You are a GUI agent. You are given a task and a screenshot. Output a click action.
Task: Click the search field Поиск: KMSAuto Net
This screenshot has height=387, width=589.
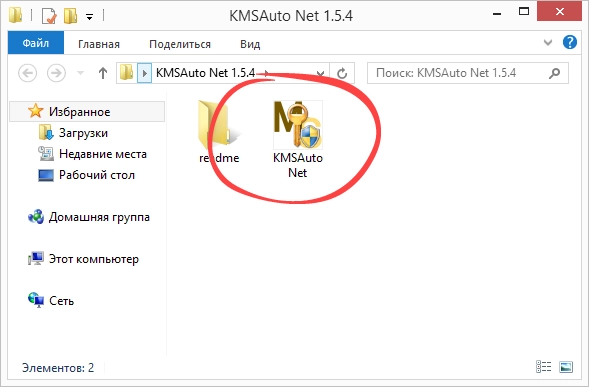467,73
